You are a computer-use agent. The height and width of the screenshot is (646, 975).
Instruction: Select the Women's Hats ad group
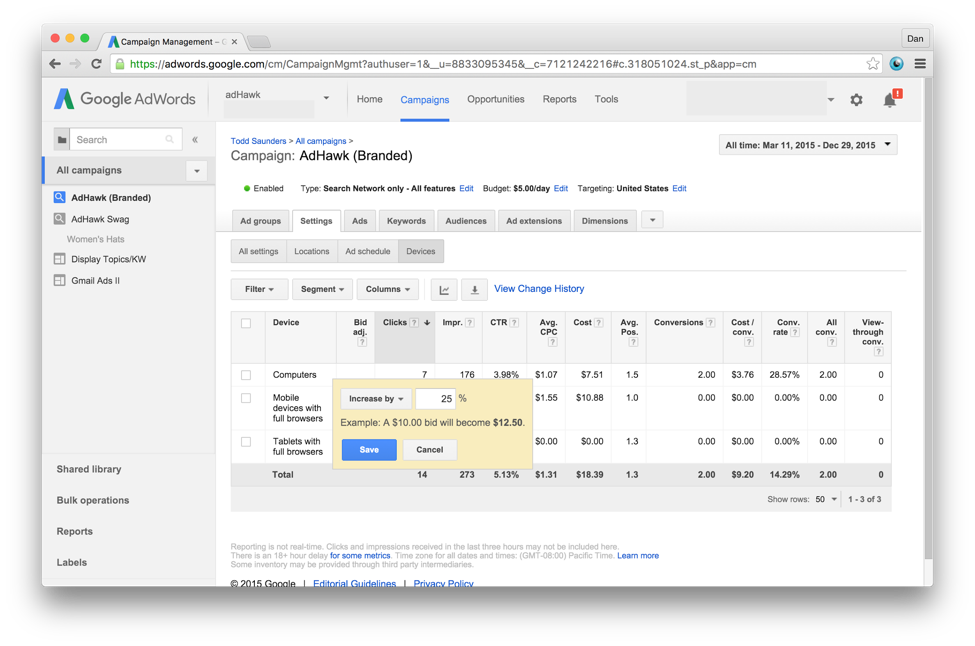pos(96,239)
